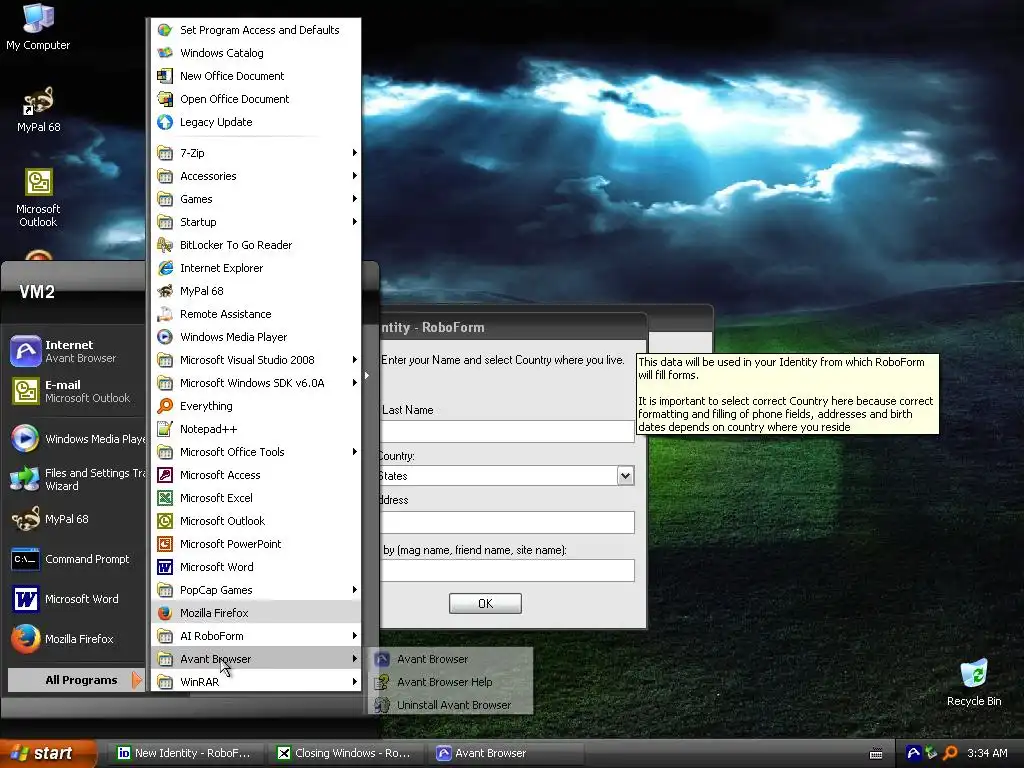
Task: Expand the Accessories program folder
Action: [256, 176]
